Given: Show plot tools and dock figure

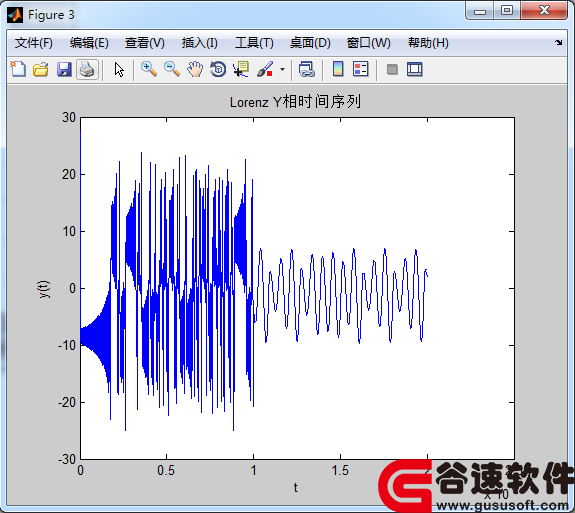Looking at the screenshot, I should coord(415,69).
